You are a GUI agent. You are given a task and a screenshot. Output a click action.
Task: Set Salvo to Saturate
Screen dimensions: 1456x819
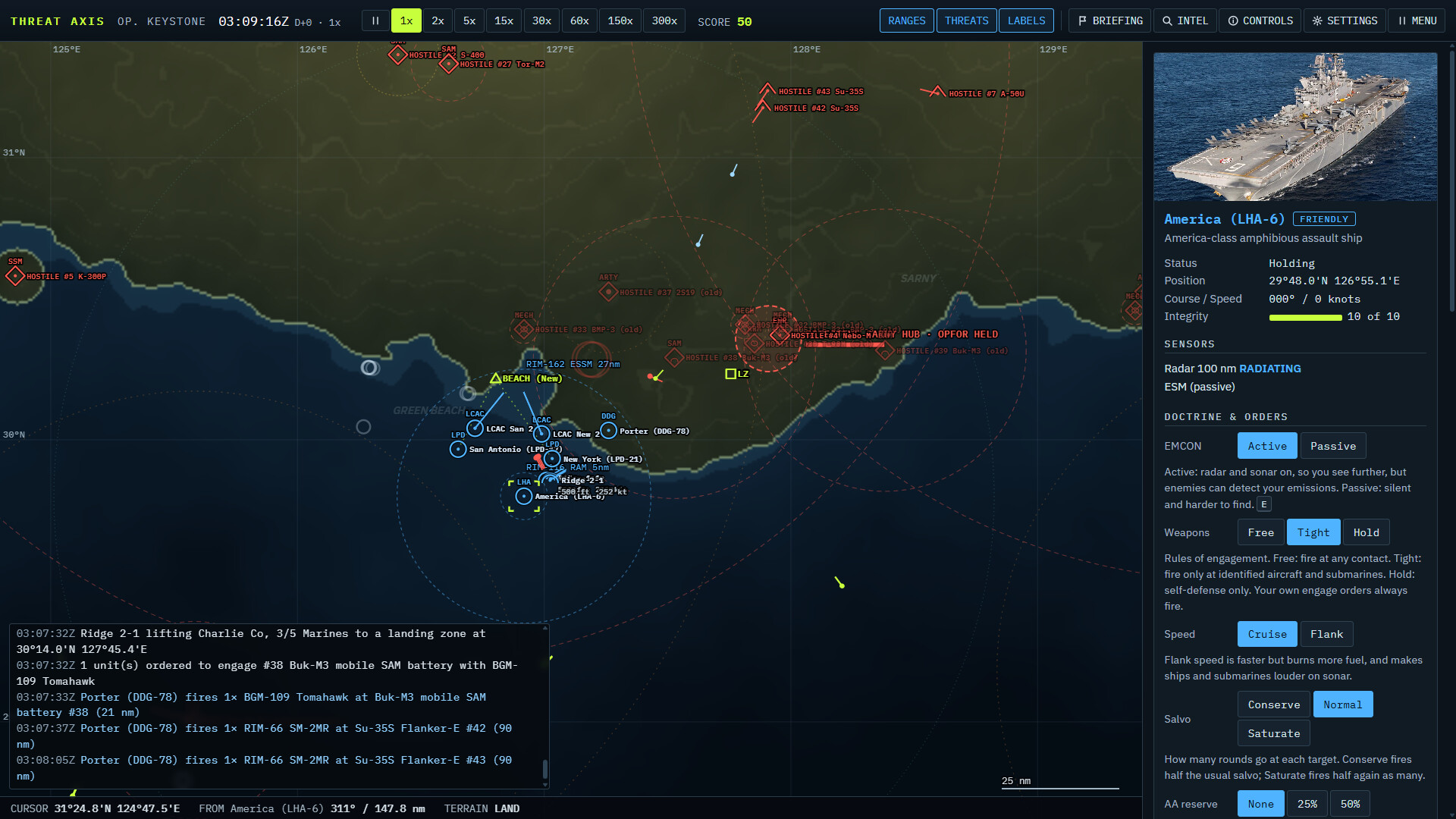tap(1274, 733)
